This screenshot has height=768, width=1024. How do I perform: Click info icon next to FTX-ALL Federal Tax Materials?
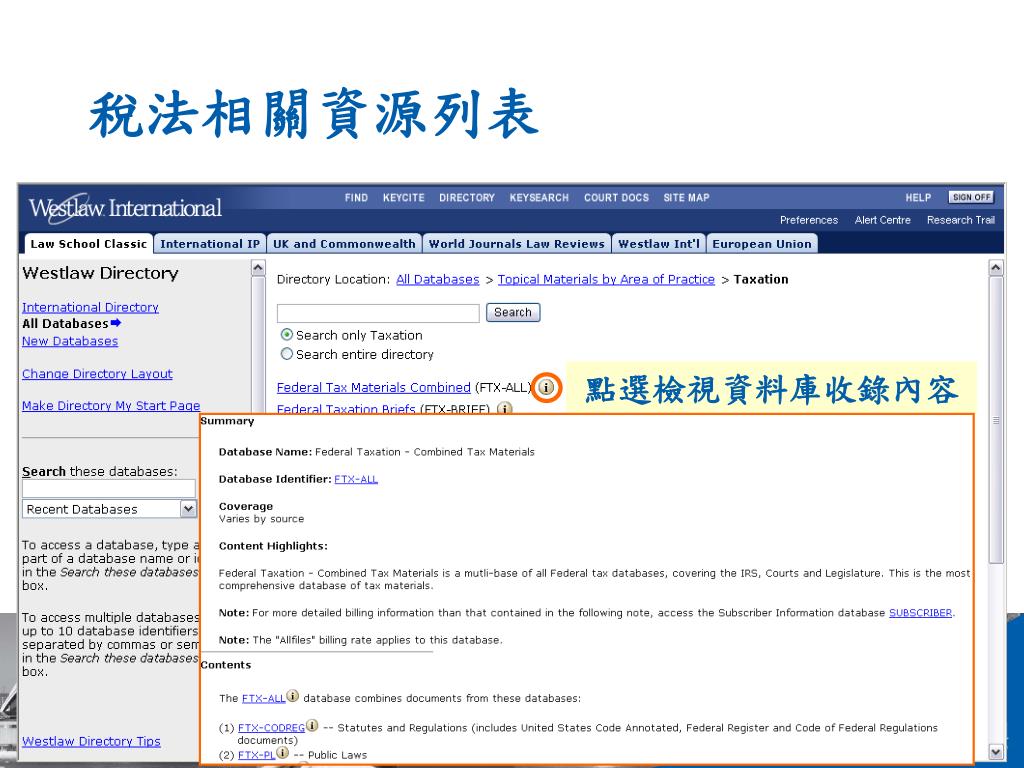547,387
